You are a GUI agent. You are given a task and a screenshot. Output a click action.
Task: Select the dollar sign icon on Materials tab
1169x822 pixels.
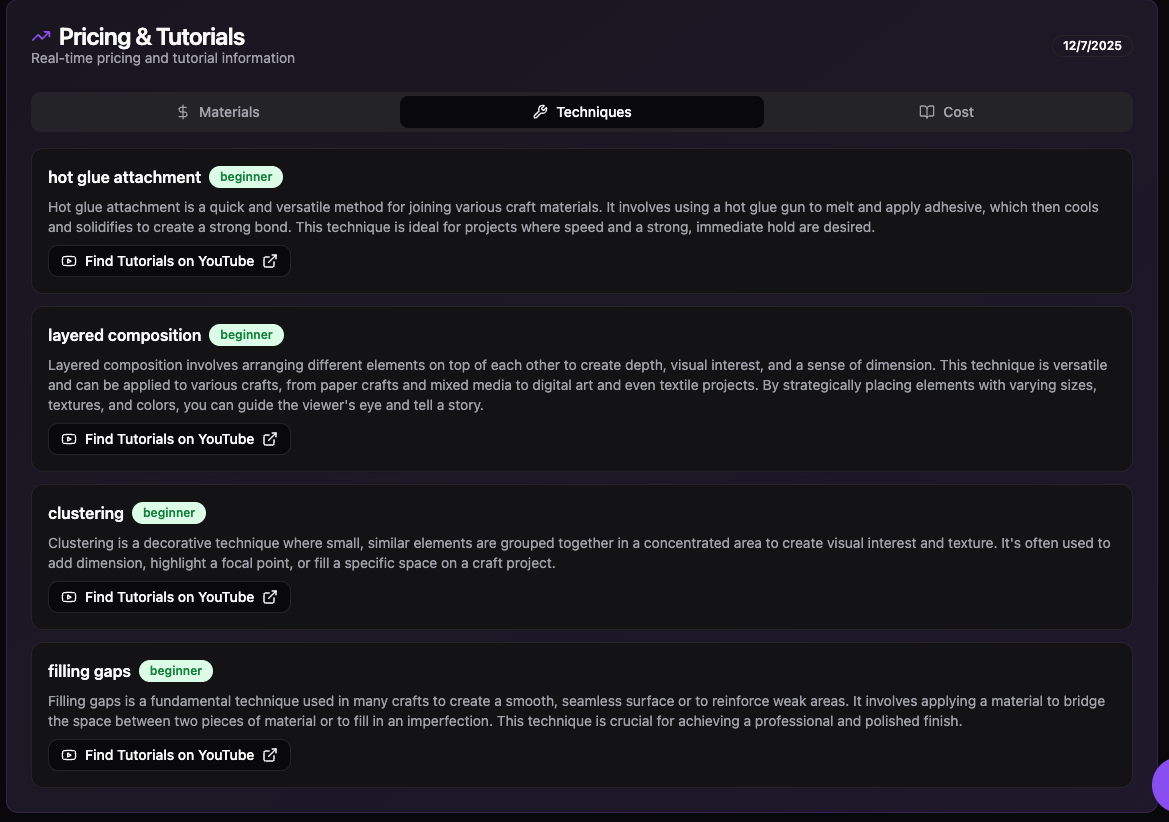[182, 112]
